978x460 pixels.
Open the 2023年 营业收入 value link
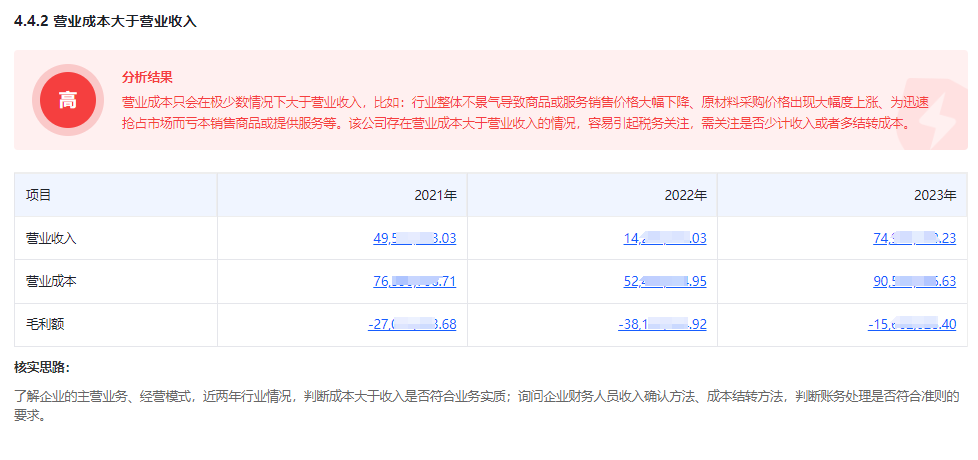coord(914,238)
